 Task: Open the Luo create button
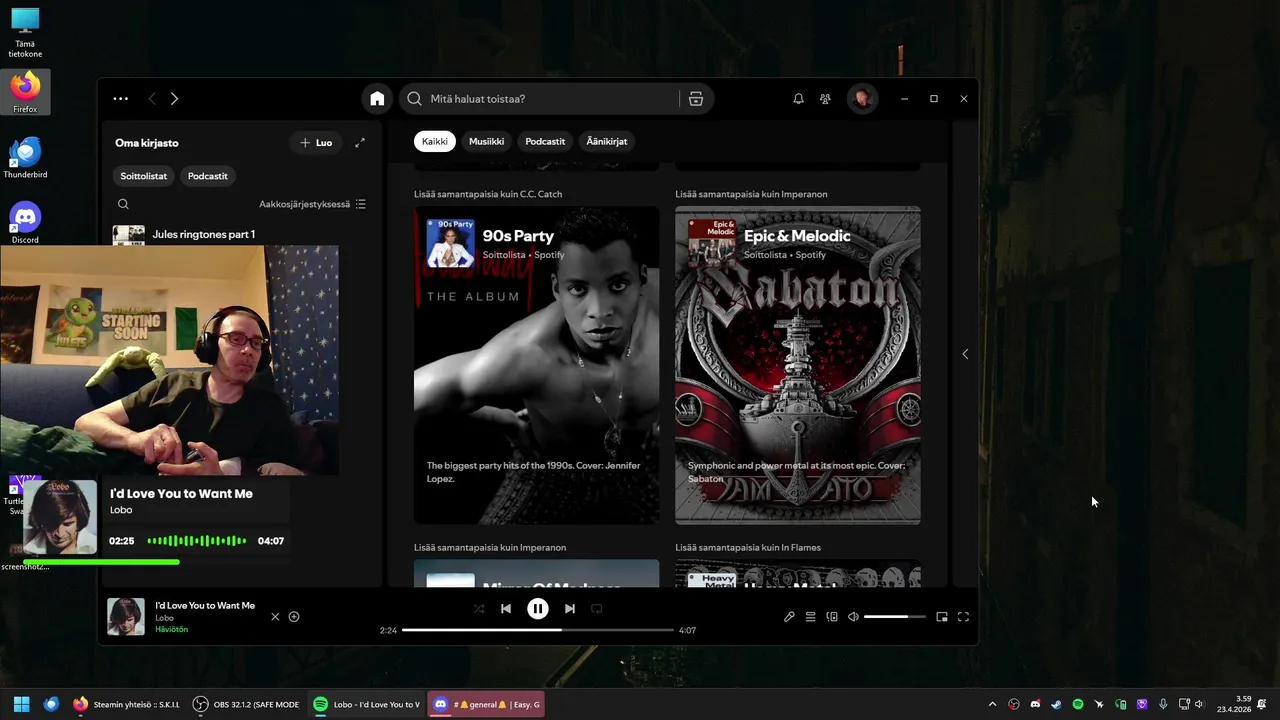pyautogui.click(x=316, y=143)
